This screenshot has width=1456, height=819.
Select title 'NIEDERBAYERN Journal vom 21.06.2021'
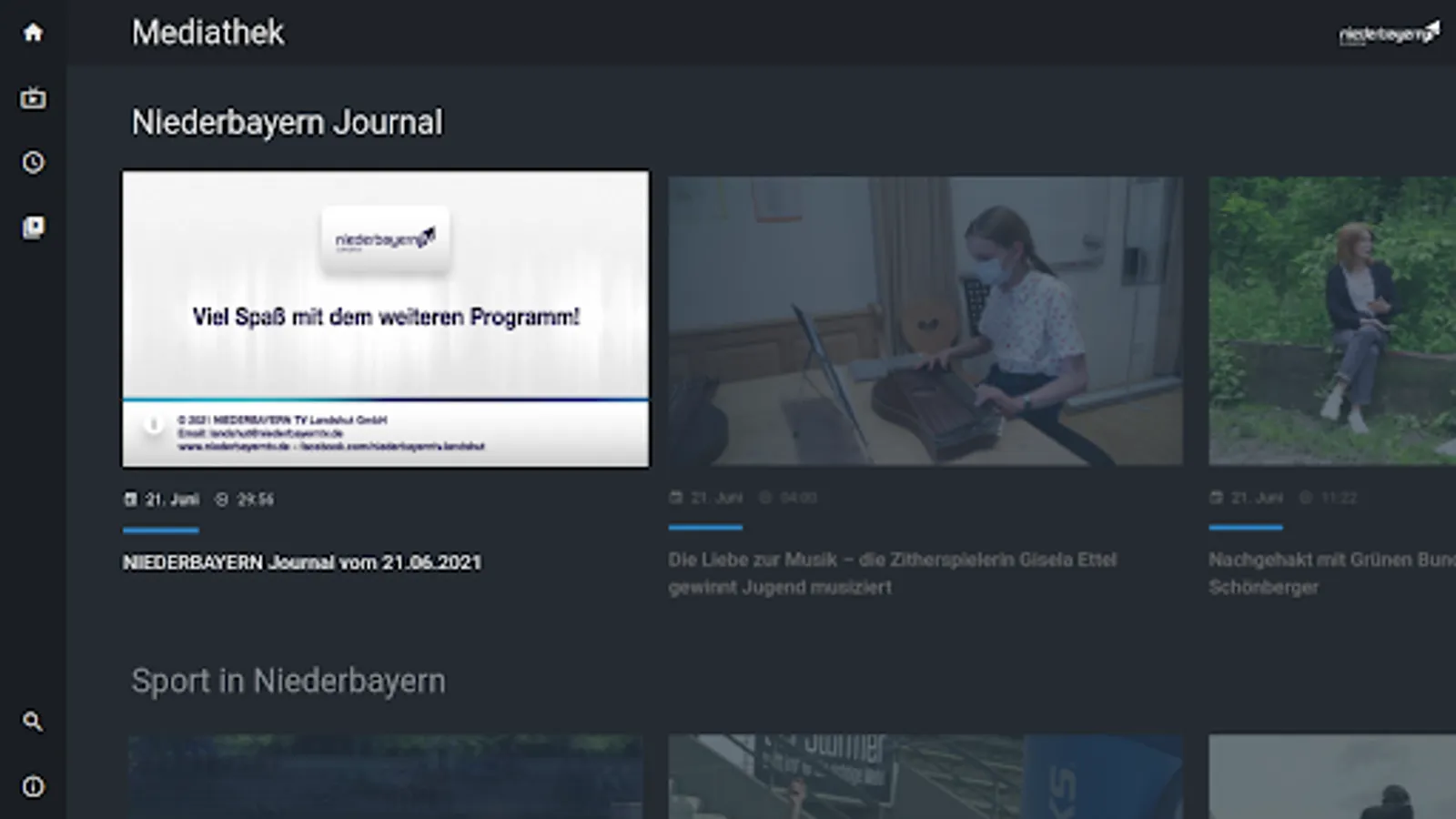click(x=302, y=562)
